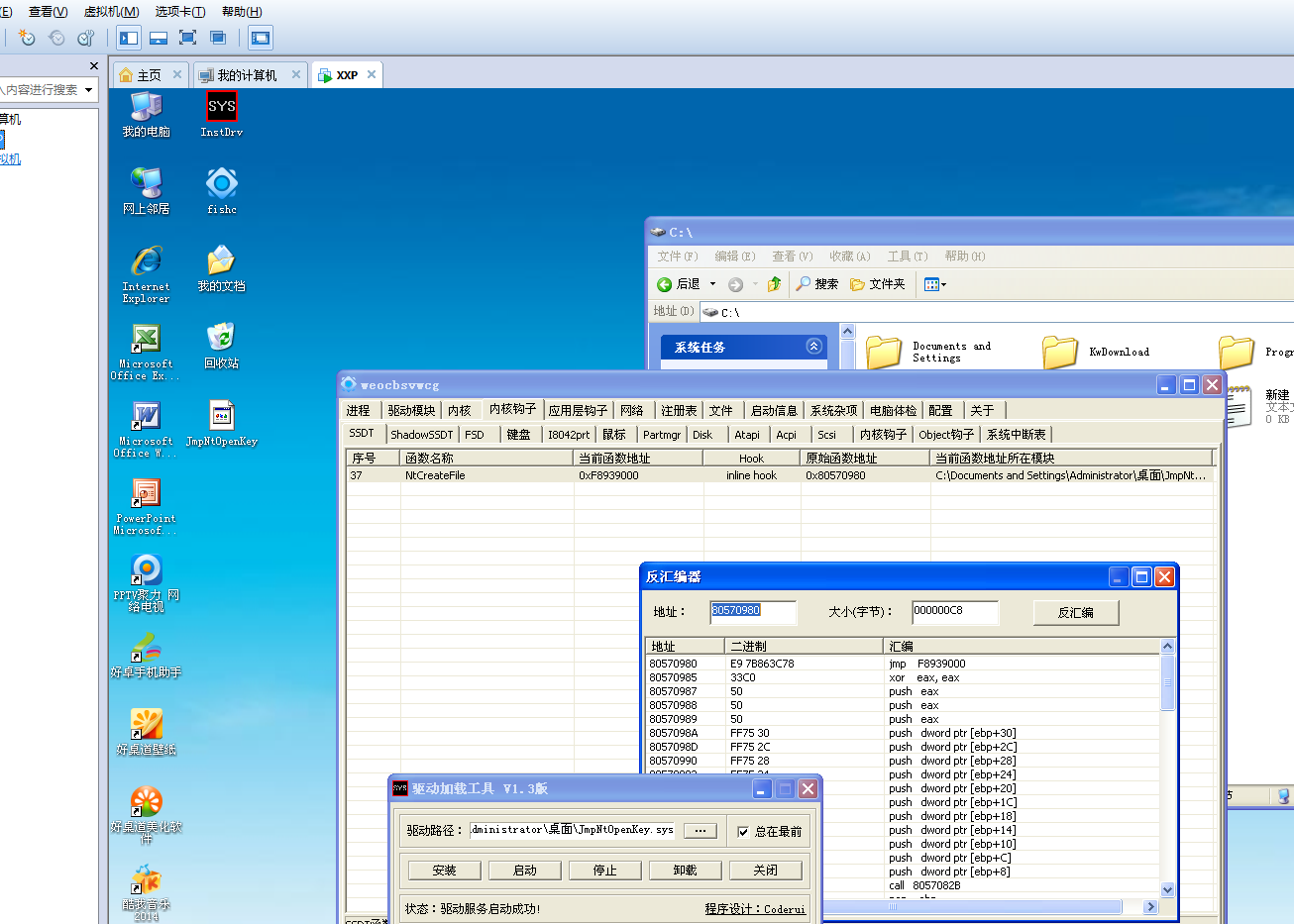The image size is (1294, 924).
Task: Select the PowerPoint shortcut desktop icon
Action: [146, 506]
